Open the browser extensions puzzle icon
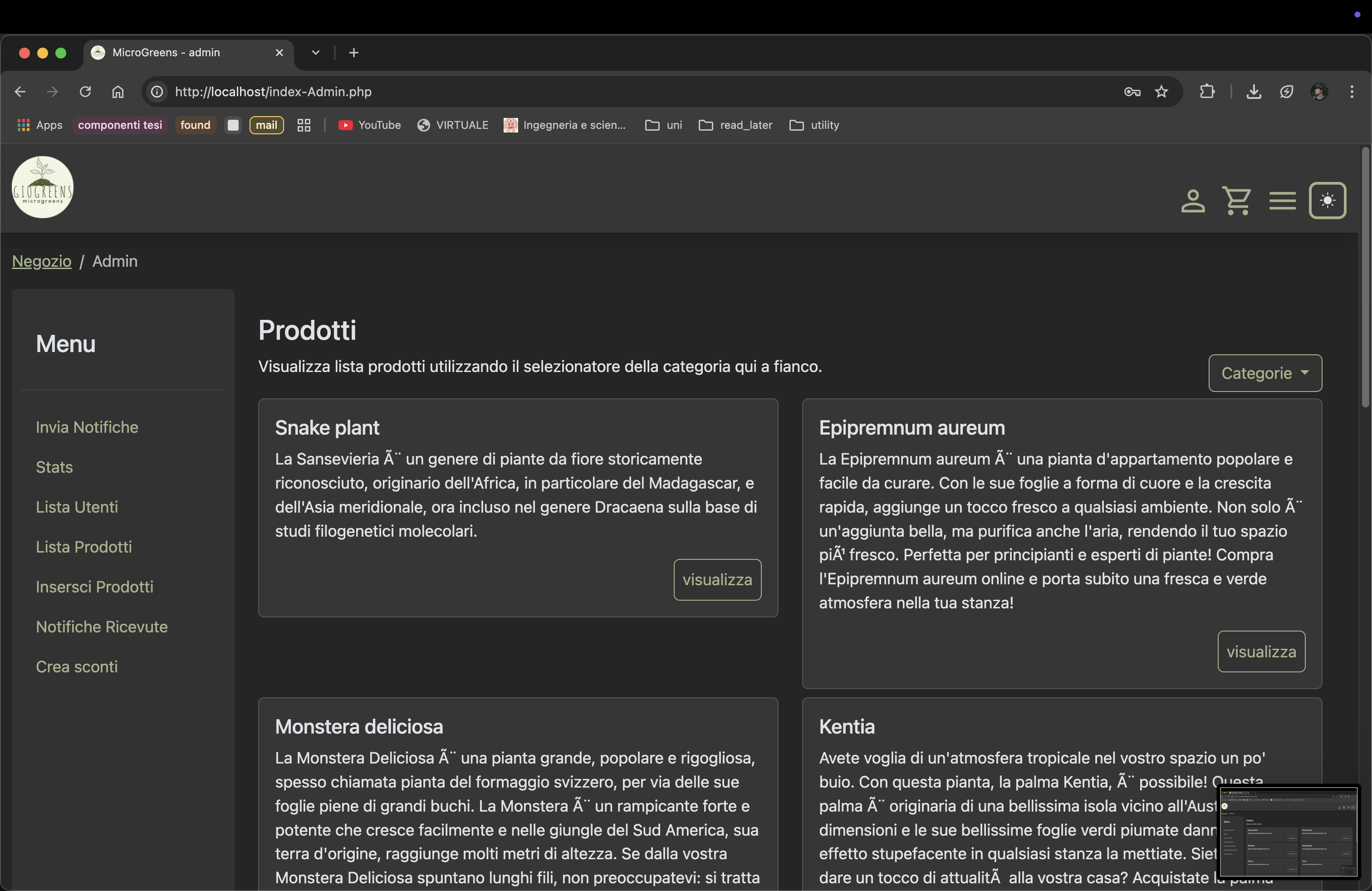Screen dimensions: 1372x891 coord(1207,92)
